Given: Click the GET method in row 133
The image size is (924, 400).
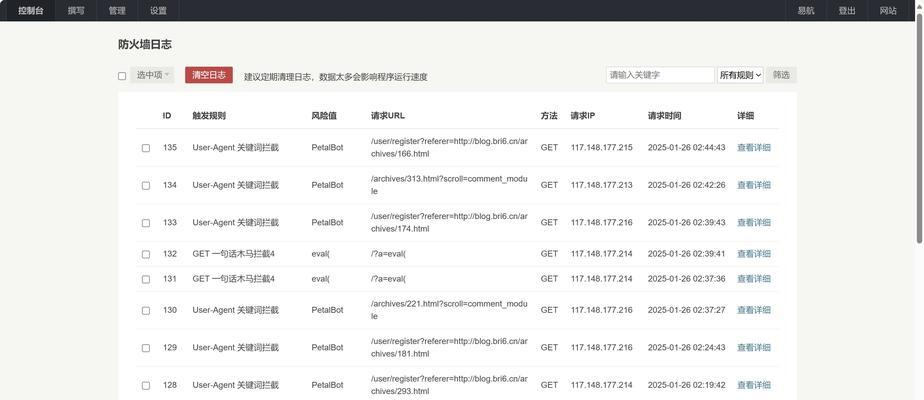Looking at the screenshot, I should pos(549,223).
